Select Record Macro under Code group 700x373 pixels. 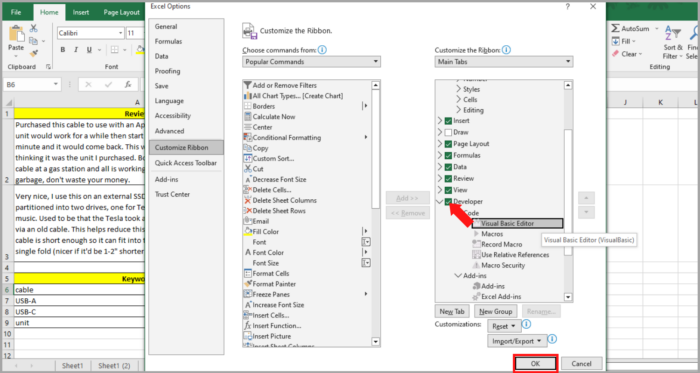497,245
